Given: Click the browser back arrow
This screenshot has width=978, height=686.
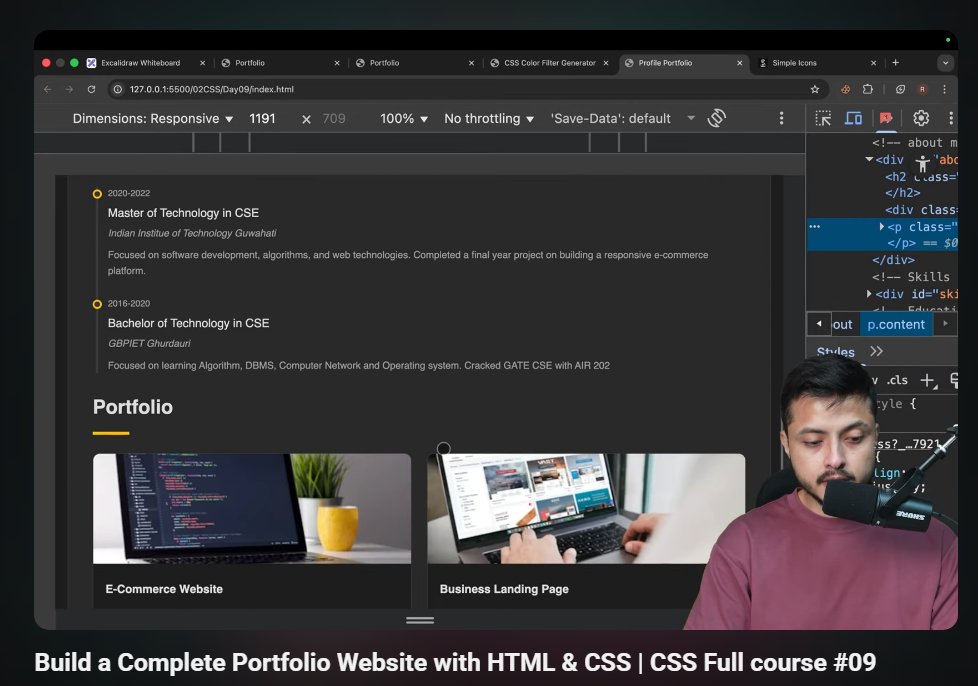Looking at the screenshot, I should (x=48, y=89).
